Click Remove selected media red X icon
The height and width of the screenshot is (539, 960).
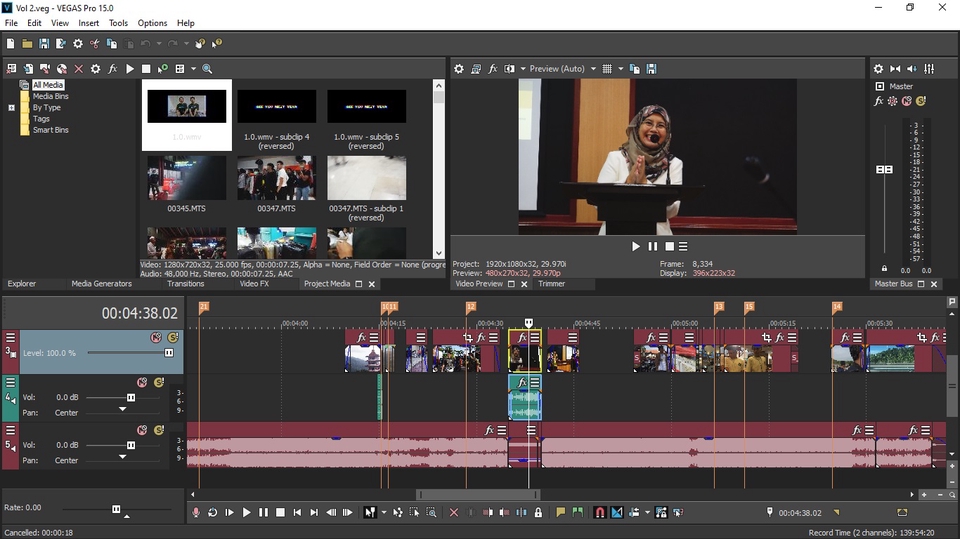point(78,69)
